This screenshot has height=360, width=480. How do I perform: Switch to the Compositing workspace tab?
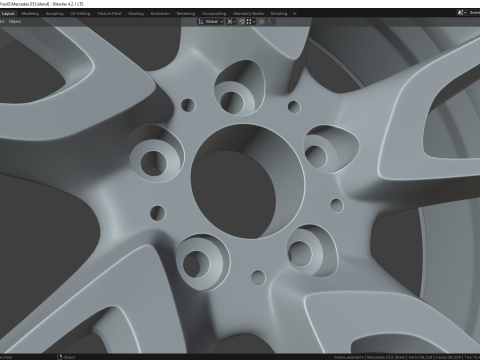[214, 14]
